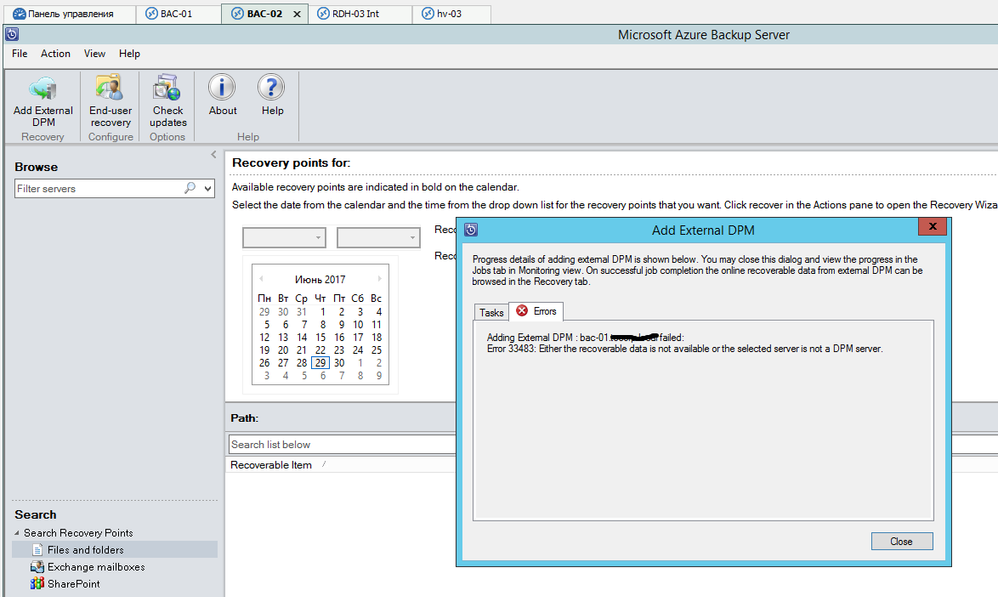Click the Add External DPM dialog title icon
The width and height of the screenshot is (998, 597).
click(471, 230)
